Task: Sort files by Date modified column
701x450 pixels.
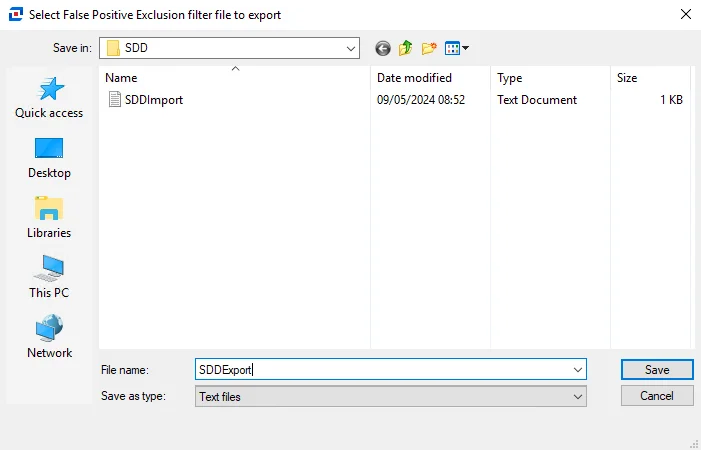Action: click(x=430, y=78)
